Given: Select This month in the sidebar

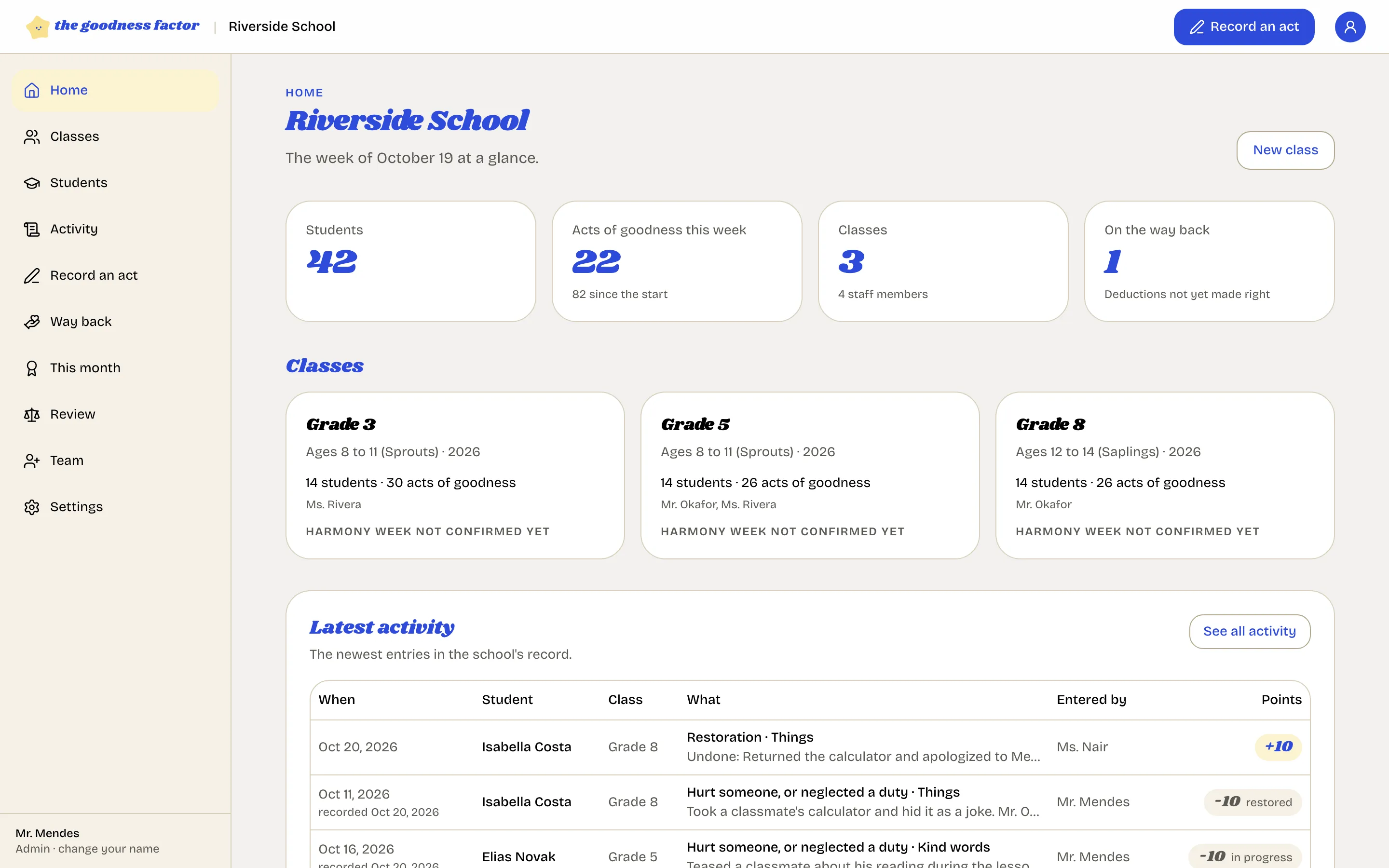Looking at the screenshot, I should coord(115,368).
